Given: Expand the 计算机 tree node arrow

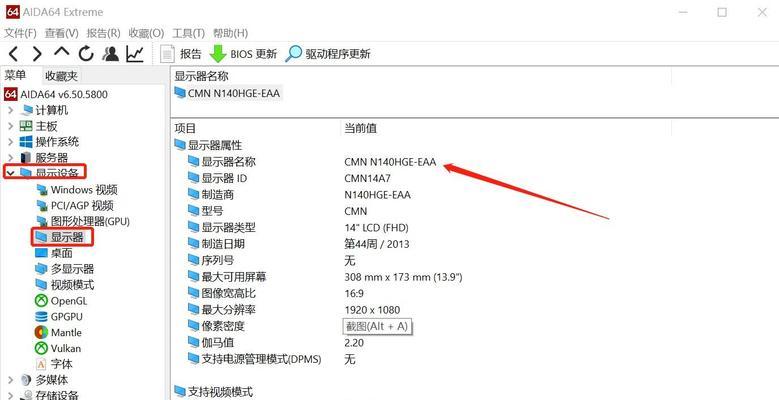Looking at the screenshot, I should 10,110.
